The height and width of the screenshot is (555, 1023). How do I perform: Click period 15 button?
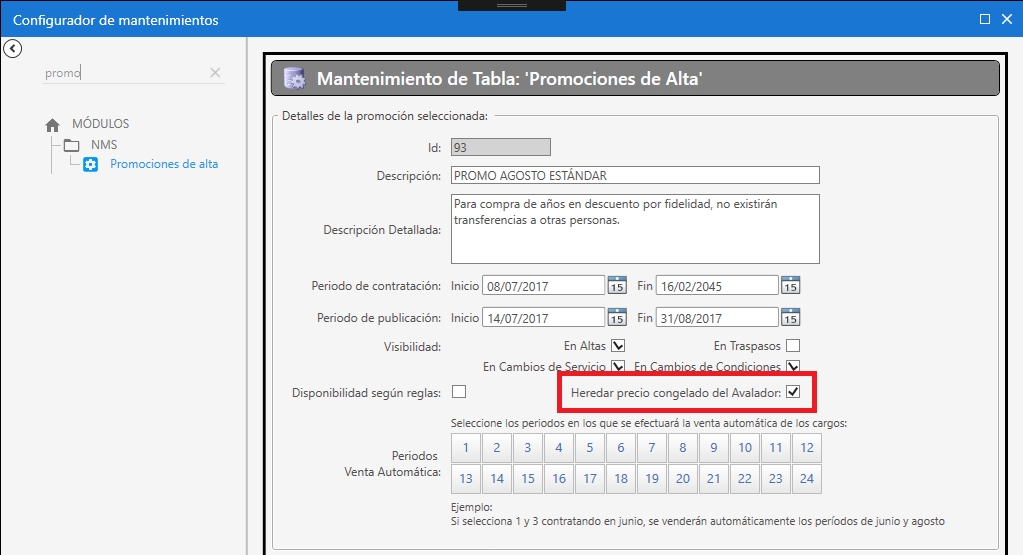528,479
